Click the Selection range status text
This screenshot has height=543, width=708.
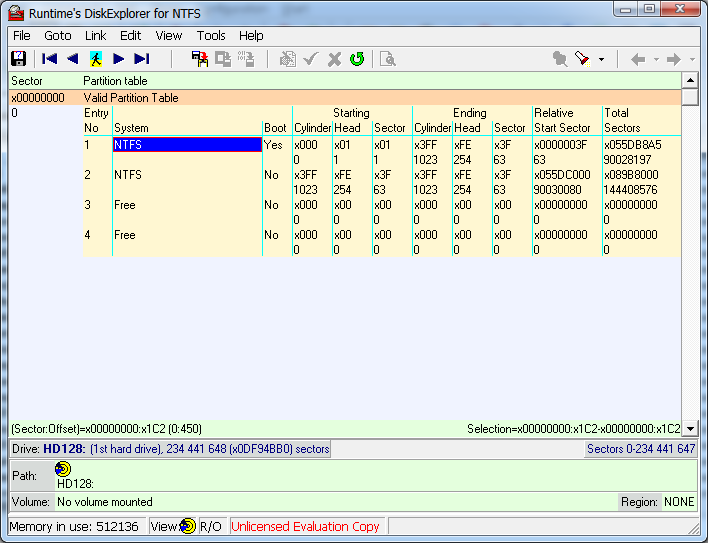(573, 429)
